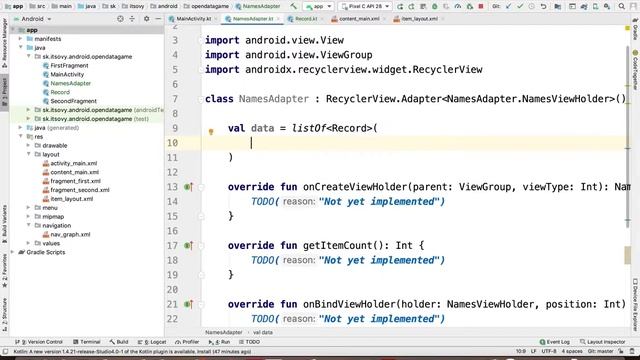Select activity_main.xml in the layout folder
Screen dimensions: 640x360
[73, 163]
